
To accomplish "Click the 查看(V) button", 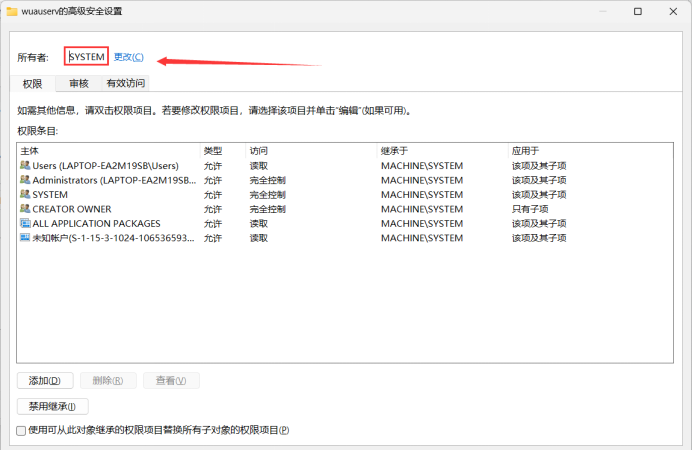I will [171, 381].
